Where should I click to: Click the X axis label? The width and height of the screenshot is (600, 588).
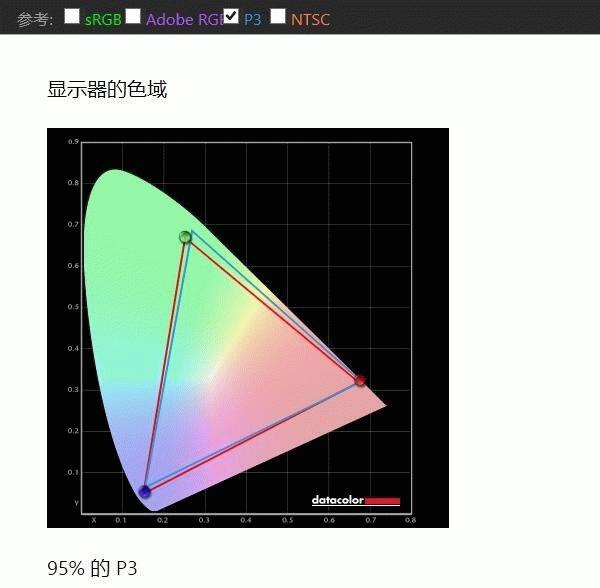(x=94, y=520)
